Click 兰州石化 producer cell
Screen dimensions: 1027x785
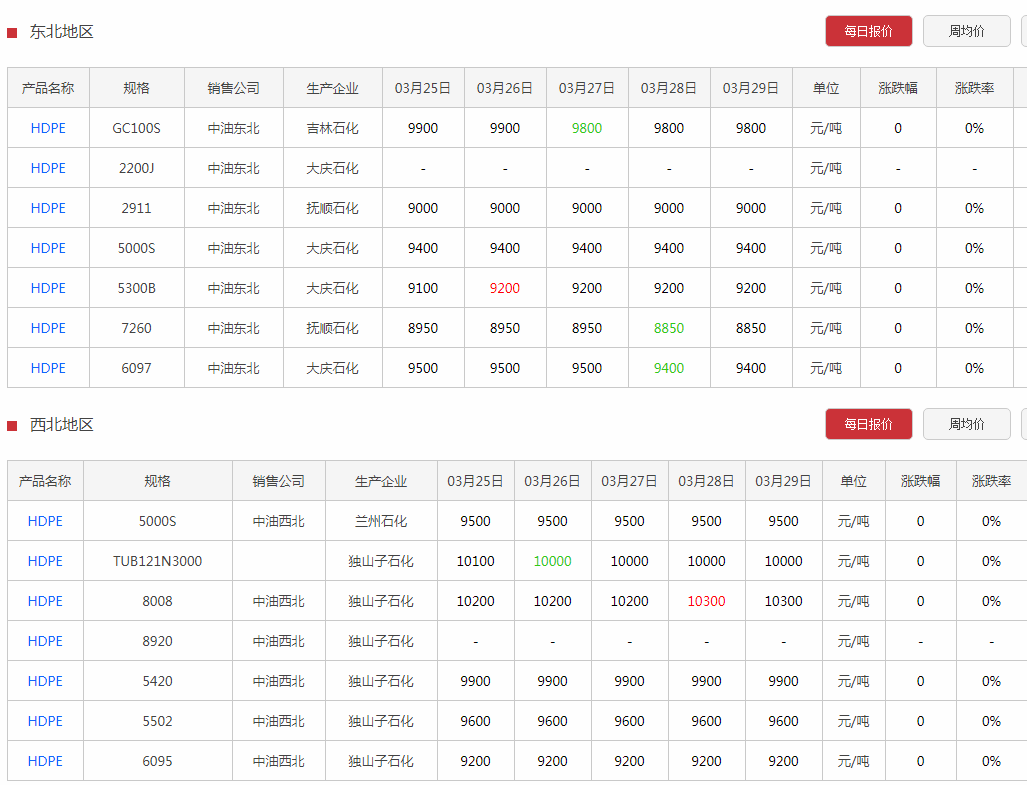click(381, 521)
